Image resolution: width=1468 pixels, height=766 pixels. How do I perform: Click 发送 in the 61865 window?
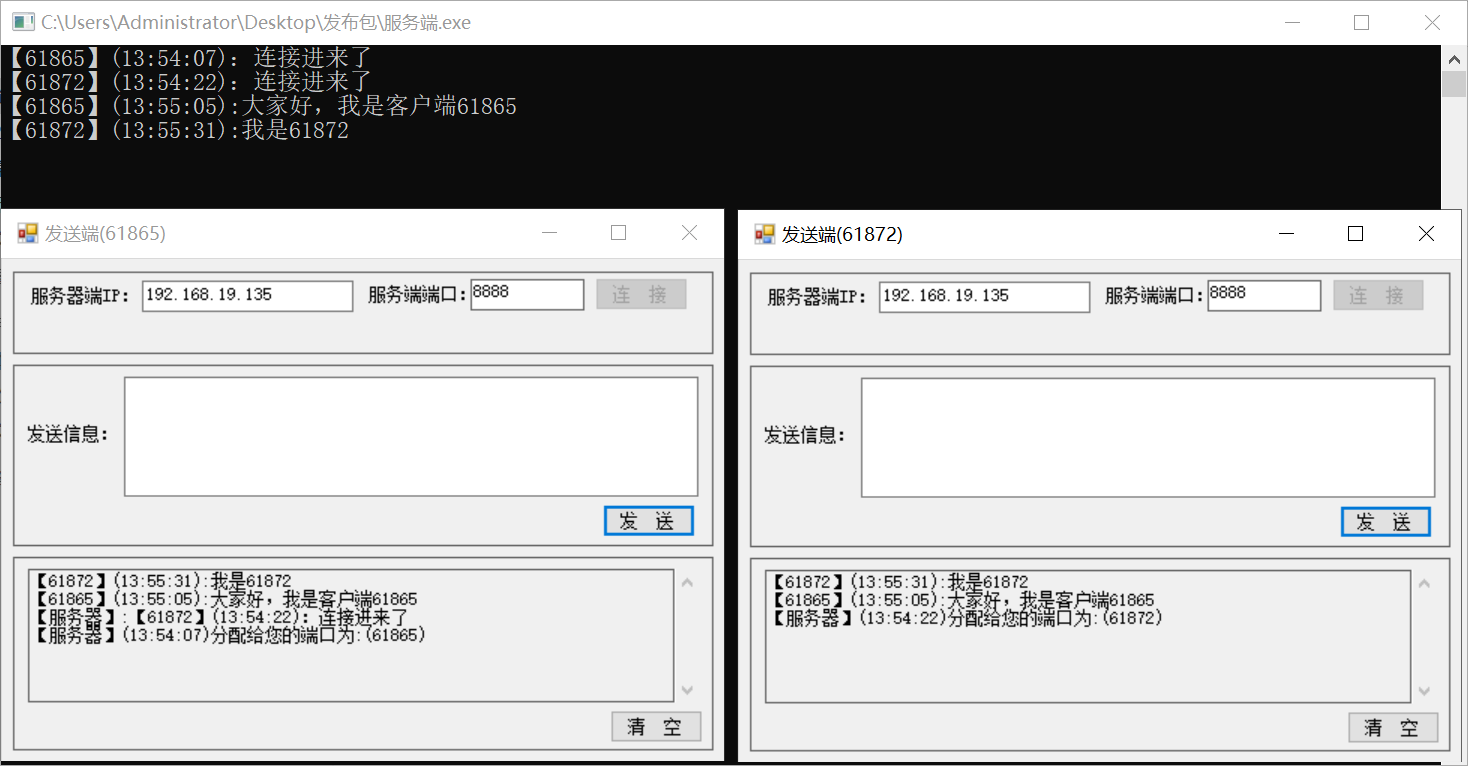tap(648, 521)
